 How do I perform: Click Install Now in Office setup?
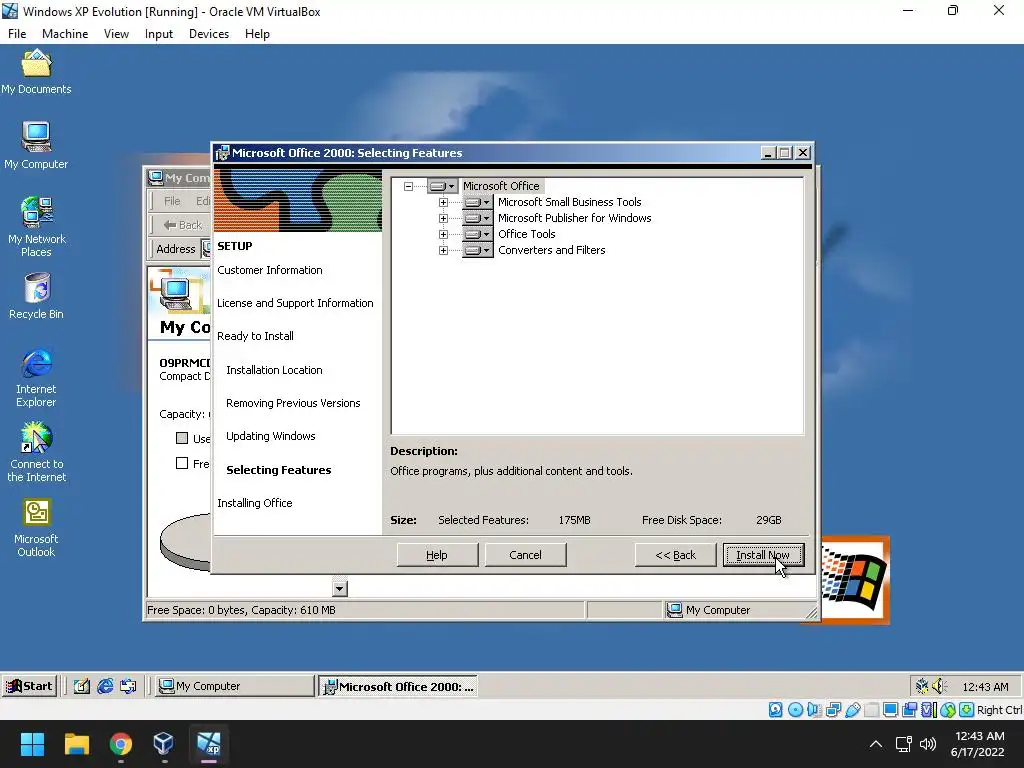[763, 555]
